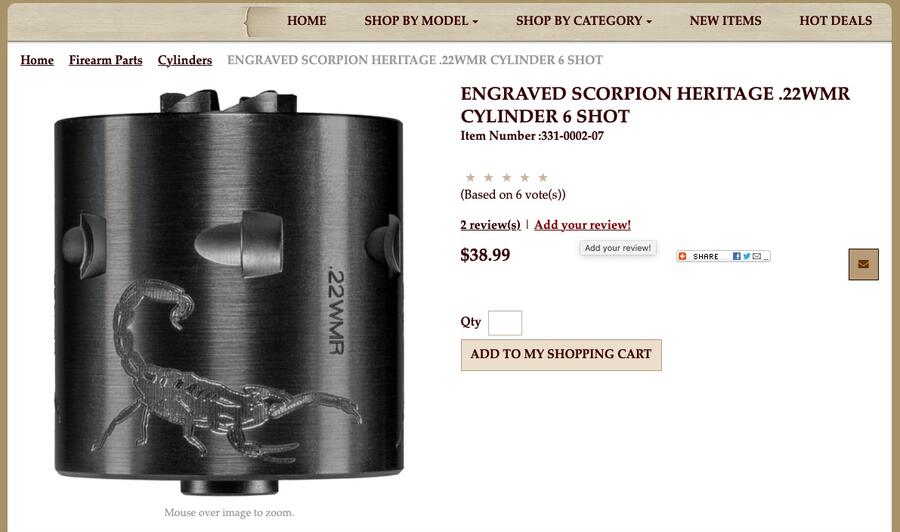900x532 pixels.
Task: Rate with the first star
Action: click(470, 178)
